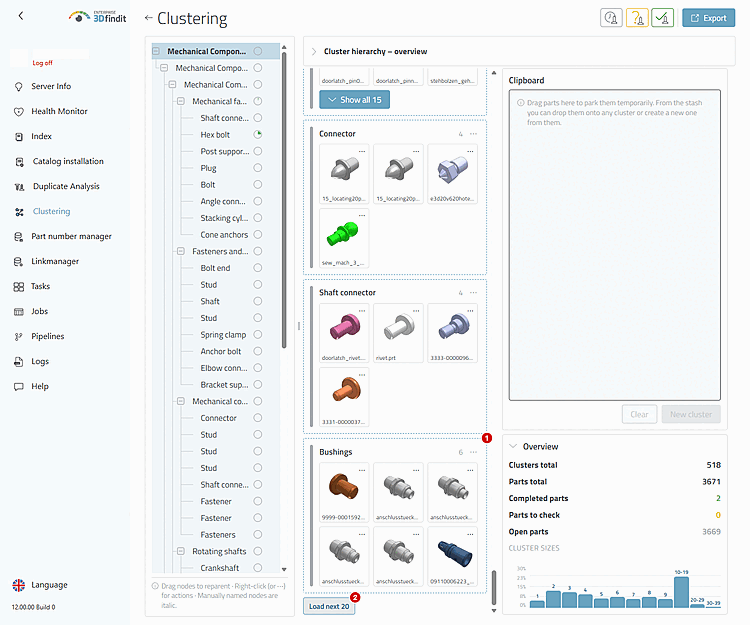750x625 pixels.
Task: Click the Jobs icon
Action: pyautogui.click(x=19, y=312)
